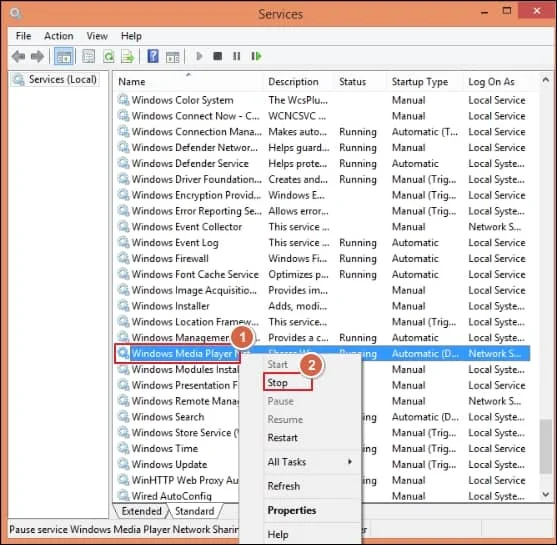557x545 pixels.
Task: Select Windows Image Acquisition service row
Action: 323,290
